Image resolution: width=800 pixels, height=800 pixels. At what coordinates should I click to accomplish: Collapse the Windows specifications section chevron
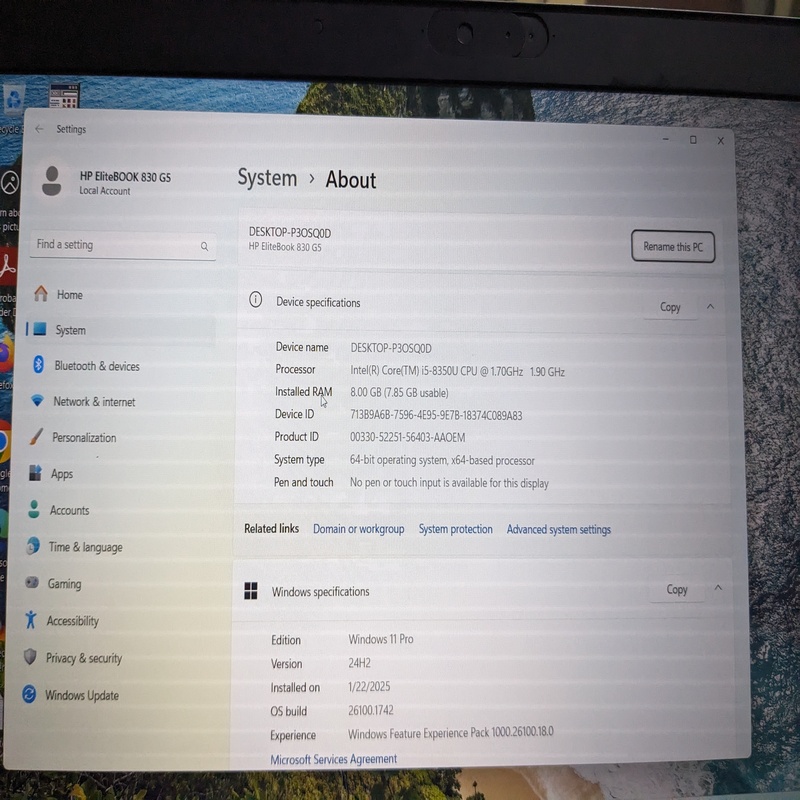click(x=718, y=588)
